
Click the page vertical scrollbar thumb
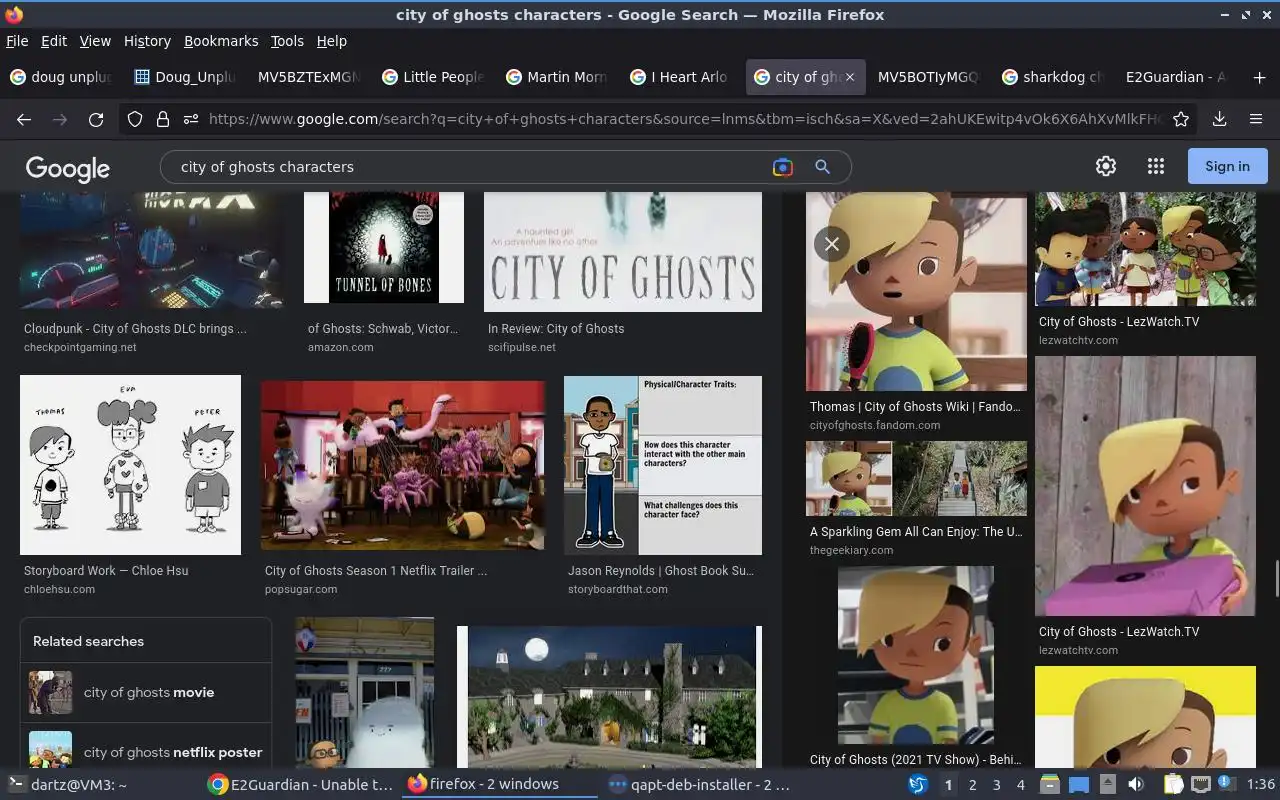(x=1275, y=577)
